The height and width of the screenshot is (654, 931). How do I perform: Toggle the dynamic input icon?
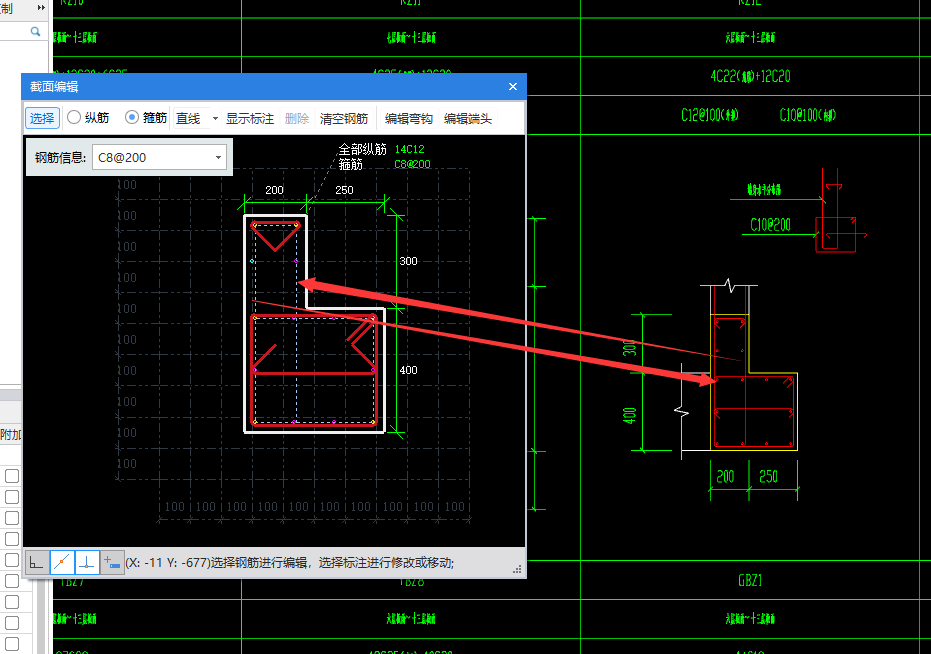[x=112, y=562]
